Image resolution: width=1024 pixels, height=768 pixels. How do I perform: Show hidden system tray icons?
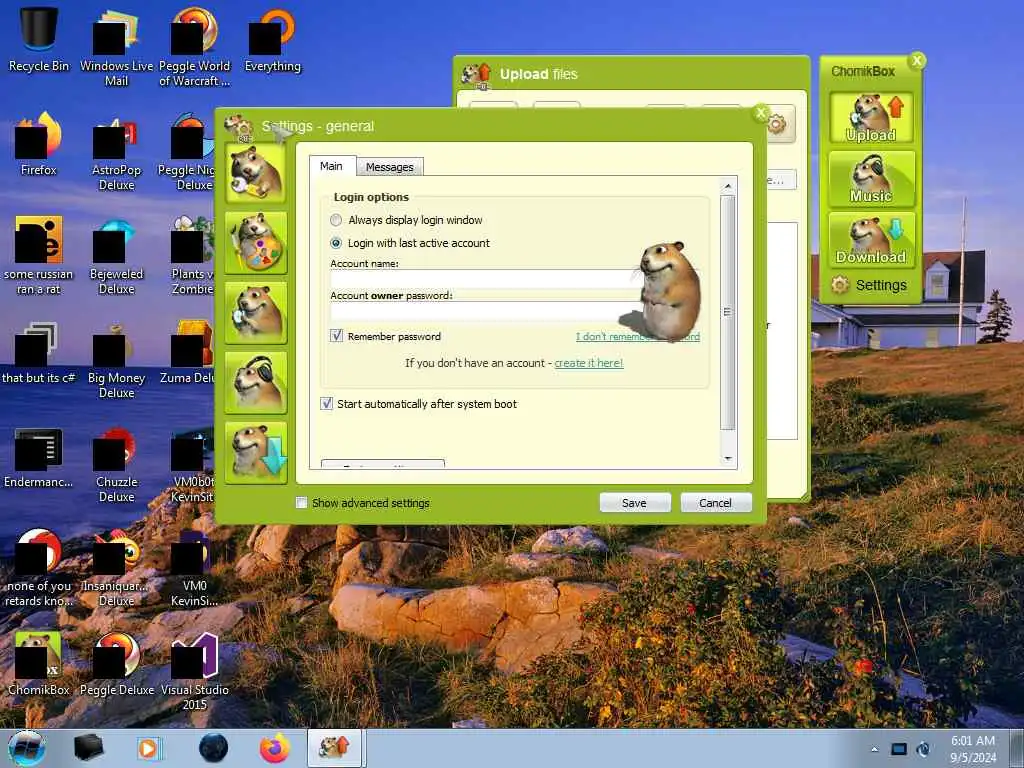click(874, 749)
